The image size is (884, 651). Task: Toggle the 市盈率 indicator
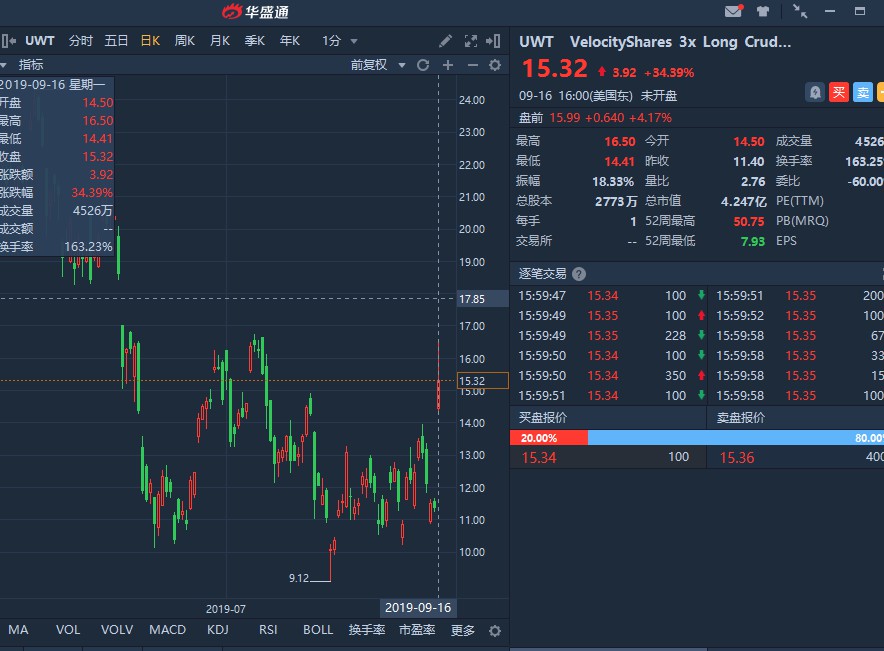click(417, 630)
